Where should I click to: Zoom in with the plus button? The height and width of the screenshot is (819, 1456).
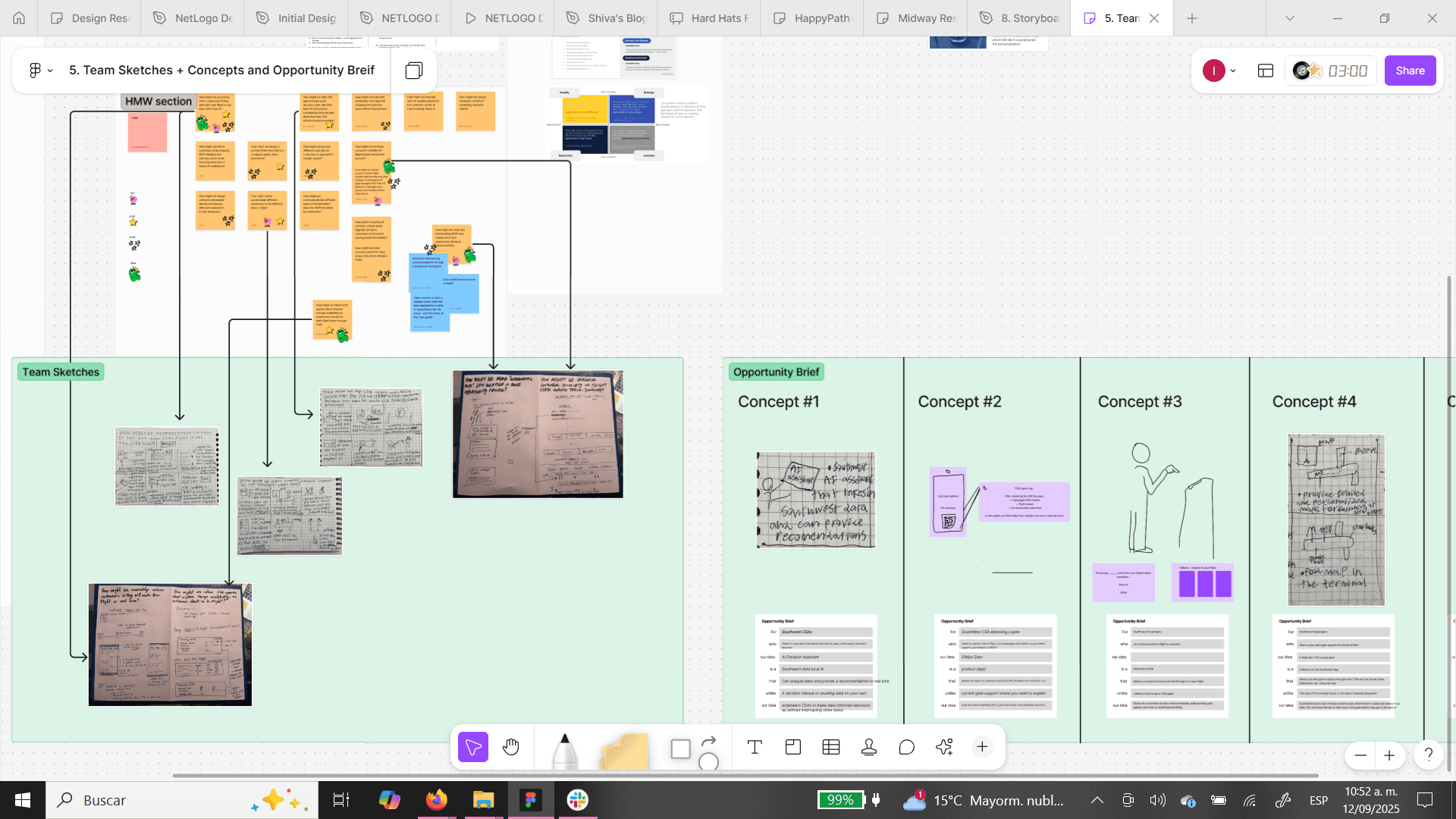tap(1389, 755)
